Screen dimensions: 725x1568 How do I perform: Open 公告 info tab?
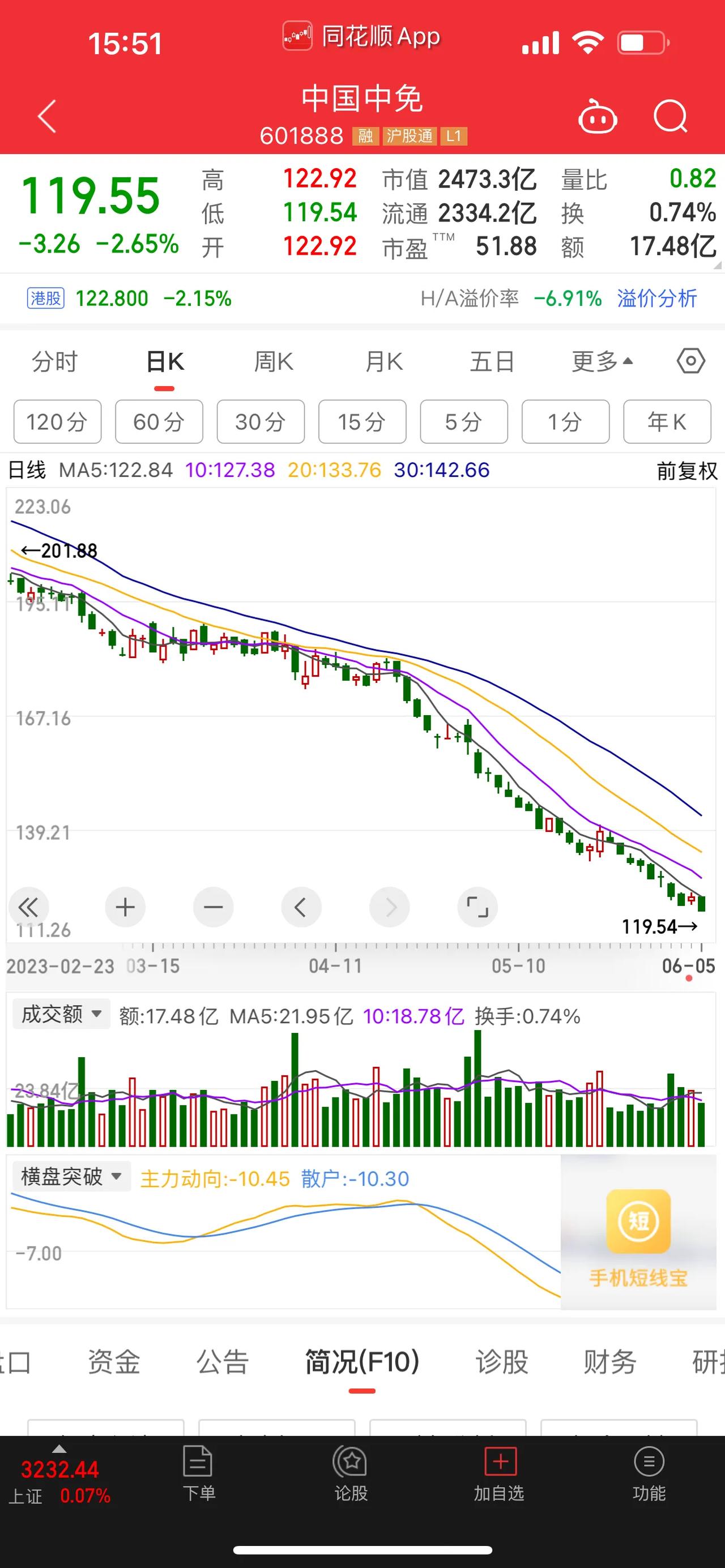pos(223,1362)
